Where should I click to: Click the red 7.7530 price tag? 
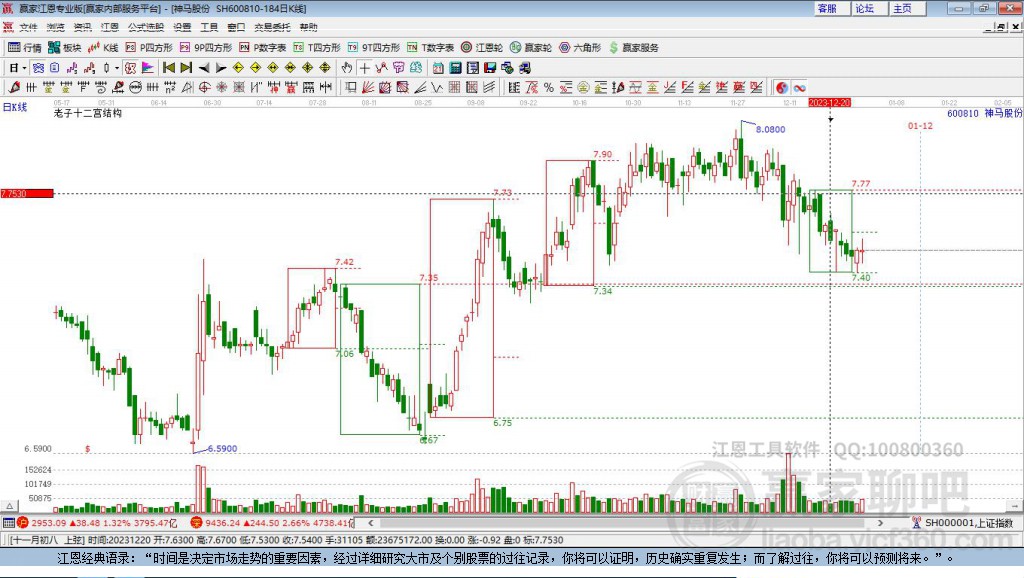click(27, 193)
